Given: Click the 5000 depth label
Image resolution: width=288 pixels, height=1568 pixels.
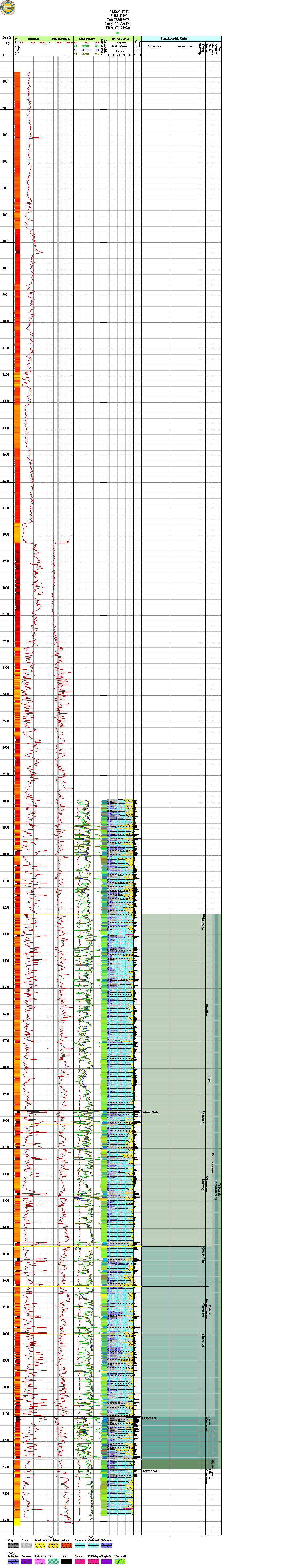Looking at the screenshot, I should [6, 1387].
